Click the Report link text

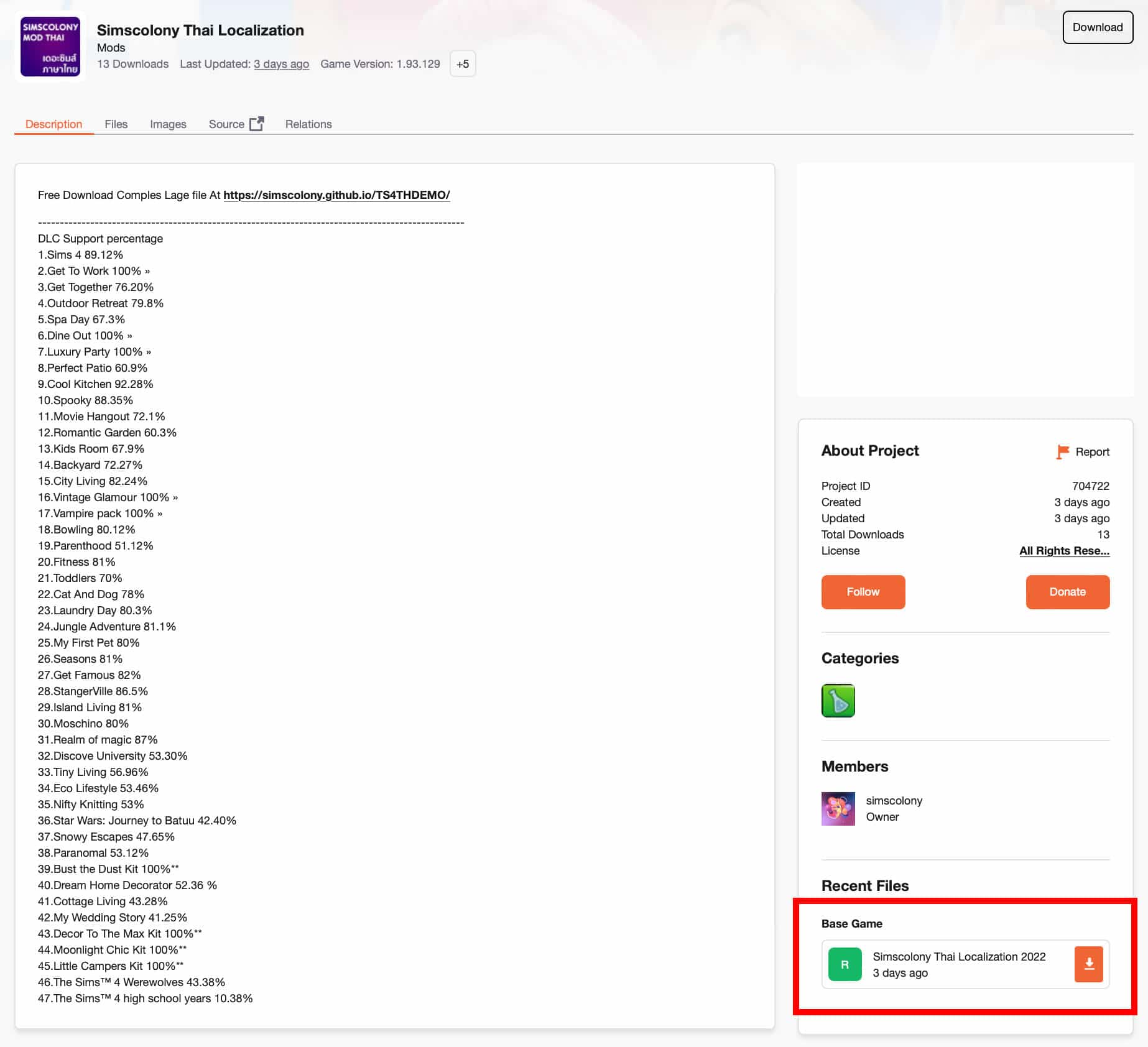1093,452
